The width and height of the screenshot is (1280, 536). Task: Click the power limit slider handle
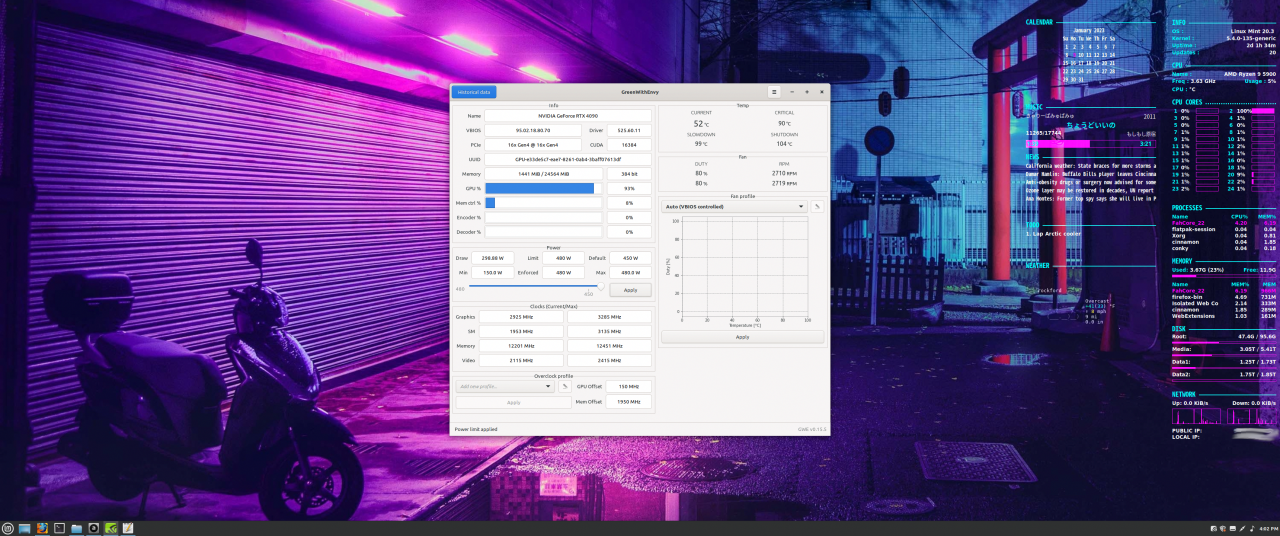600,286
